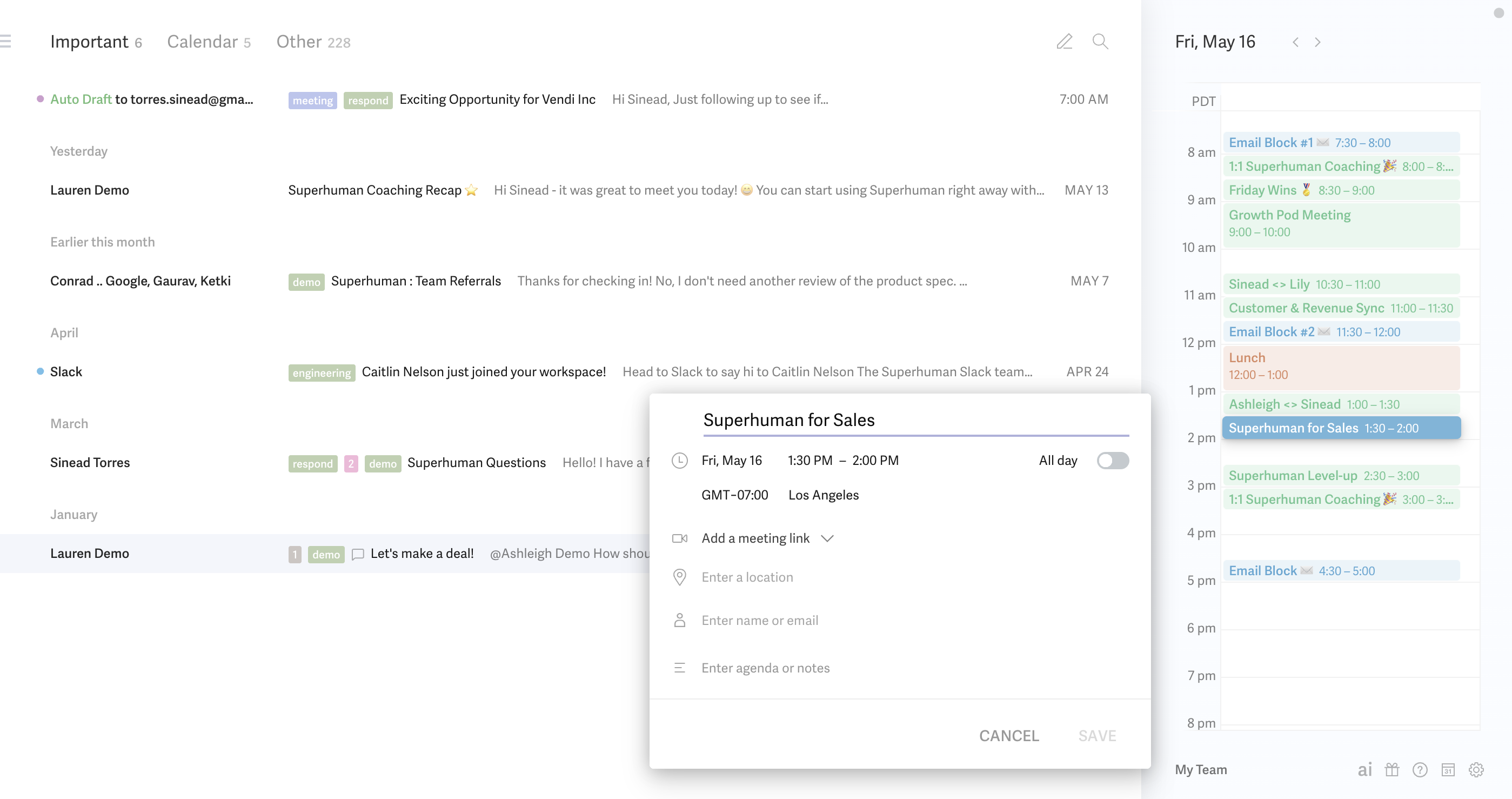Open Auto Draft email to torres.sinead
1512x799 pixels.
[571, 99]
